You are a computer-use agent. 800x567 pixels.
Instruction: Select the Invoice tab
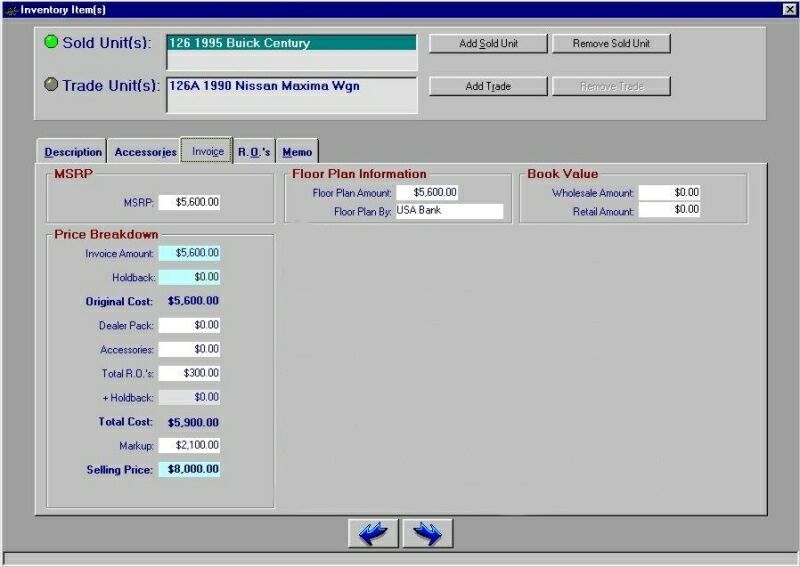click(207, 151)
